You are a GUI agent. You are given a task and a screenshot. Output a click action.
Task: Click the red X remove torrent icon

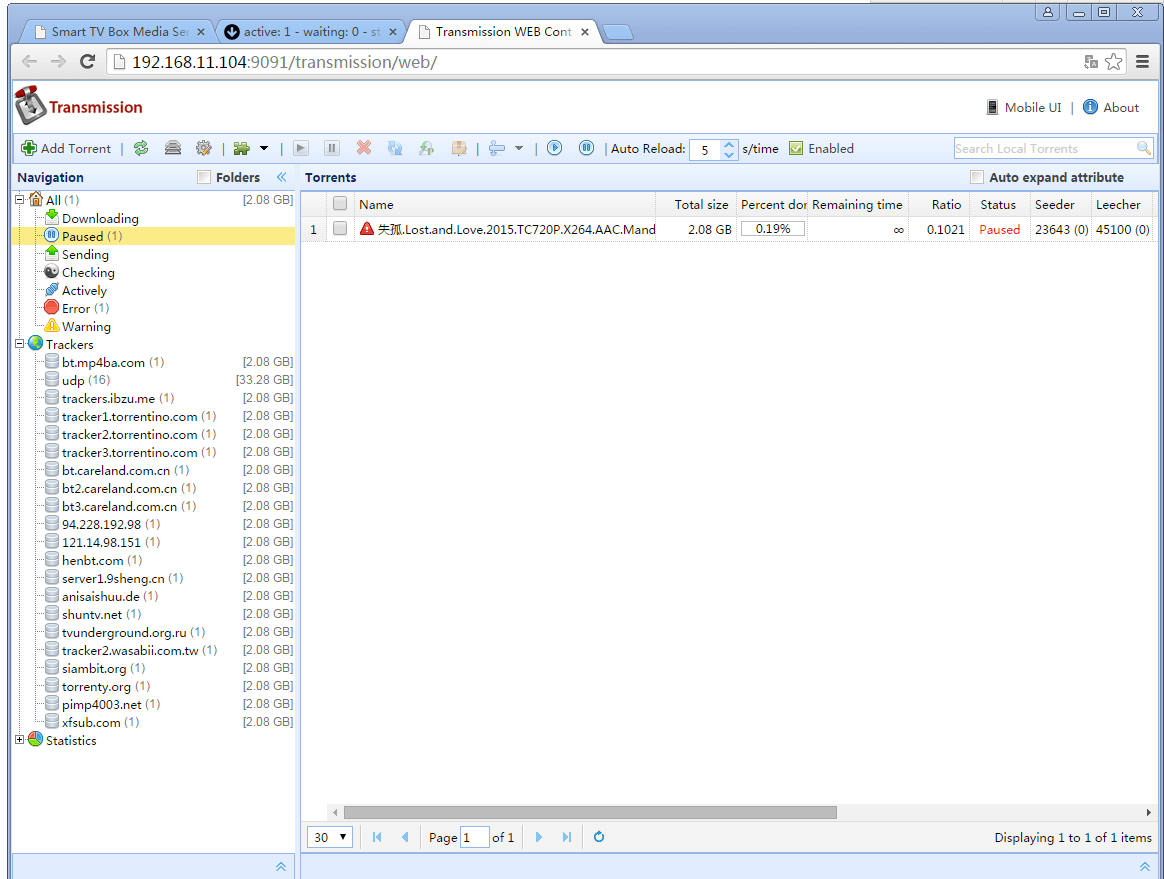364,148
